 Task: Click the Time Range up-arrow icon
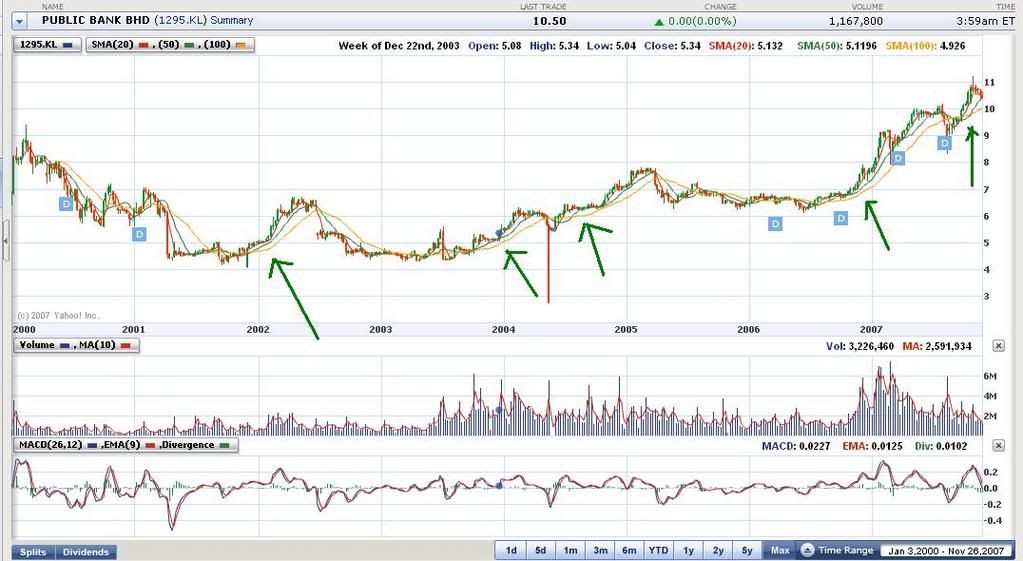tap(806, 551)
